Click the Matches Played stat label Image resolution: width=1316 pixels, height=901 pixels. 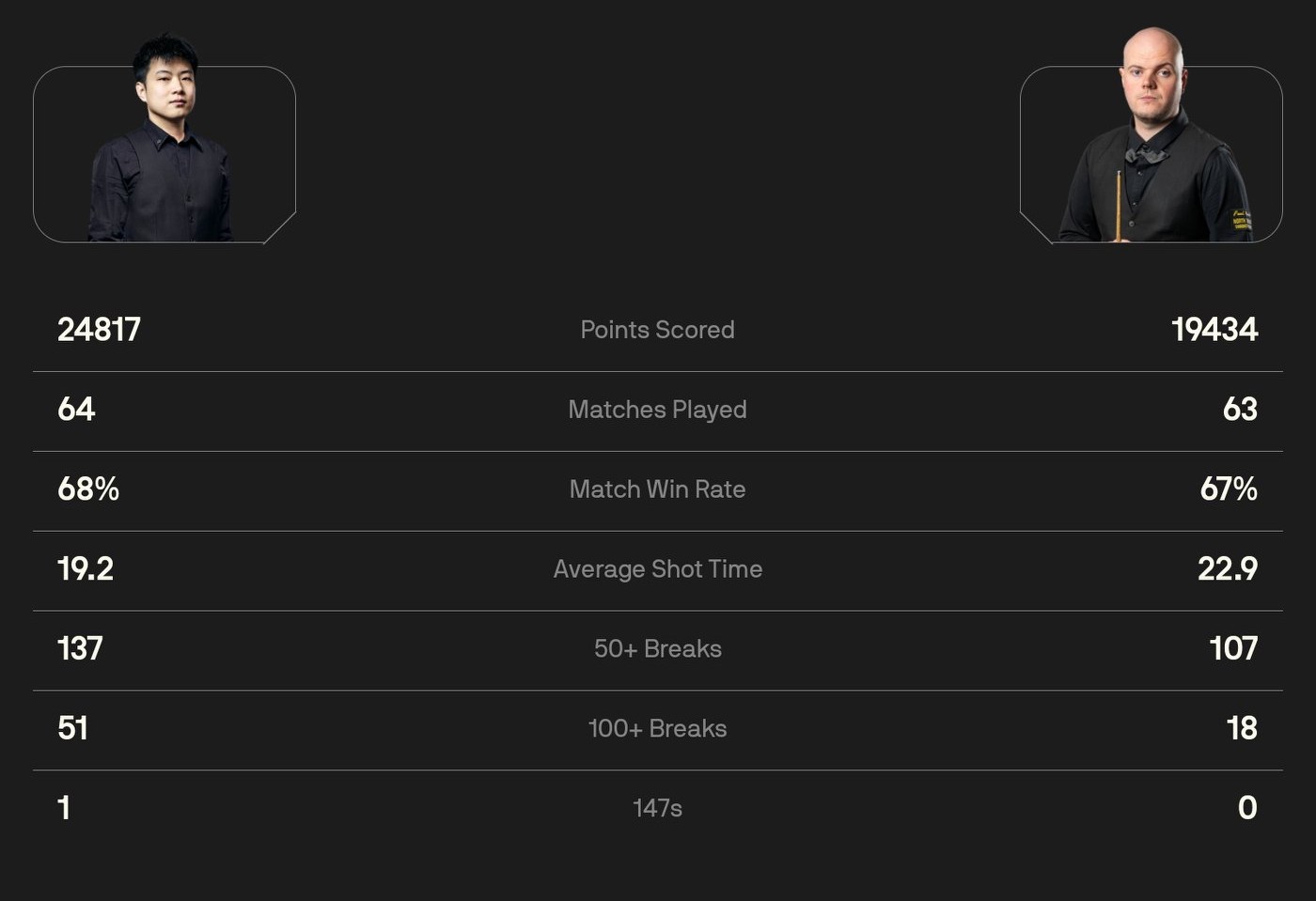[x=657, y=410]
